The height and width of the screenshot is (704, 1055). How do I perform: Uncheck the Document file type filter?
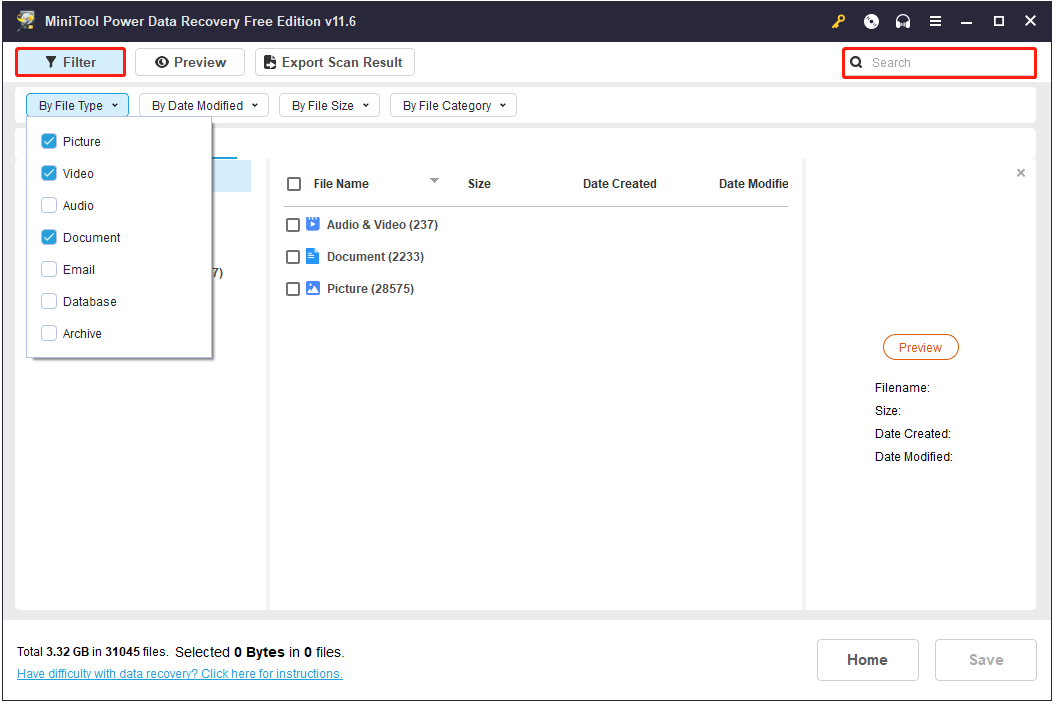49,237
